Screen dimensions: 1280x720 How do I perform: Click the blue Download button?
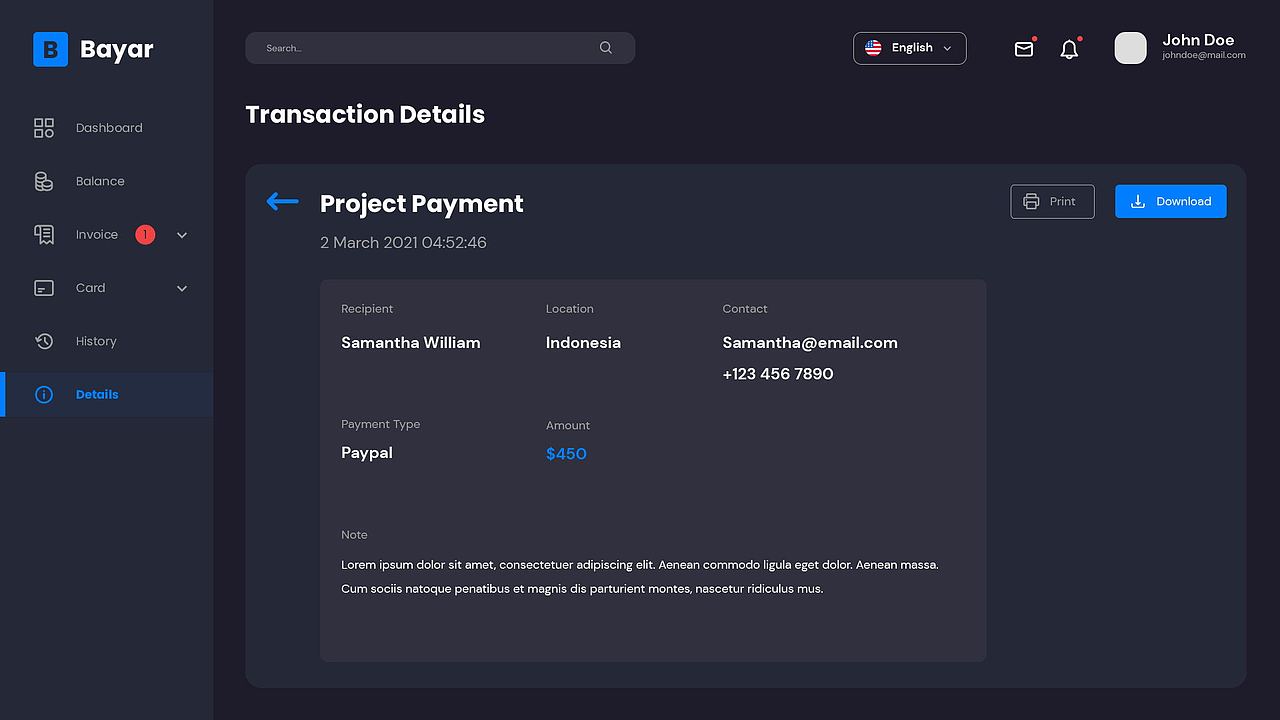1170,201
